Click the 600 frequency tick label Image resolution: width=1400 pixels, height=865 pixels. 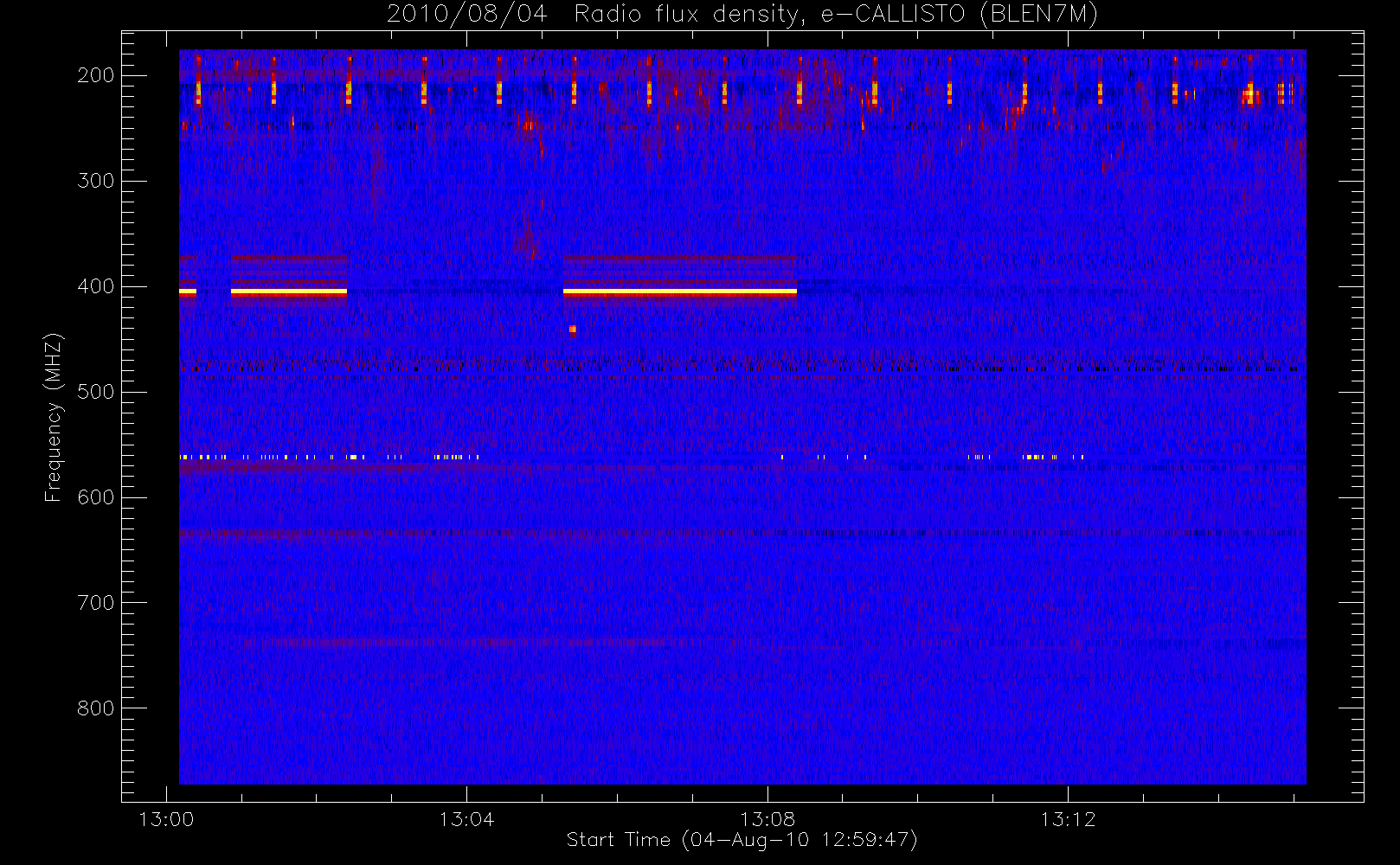(x=95, y=497)
